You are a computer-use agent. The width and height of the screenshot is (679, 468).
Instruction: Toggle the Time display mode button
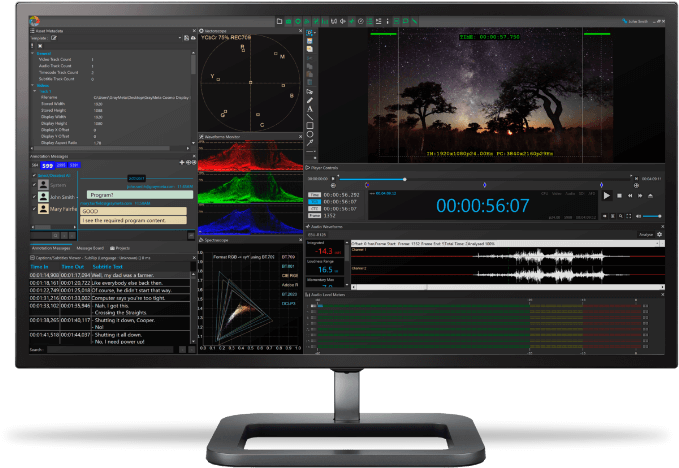point(314,195)
